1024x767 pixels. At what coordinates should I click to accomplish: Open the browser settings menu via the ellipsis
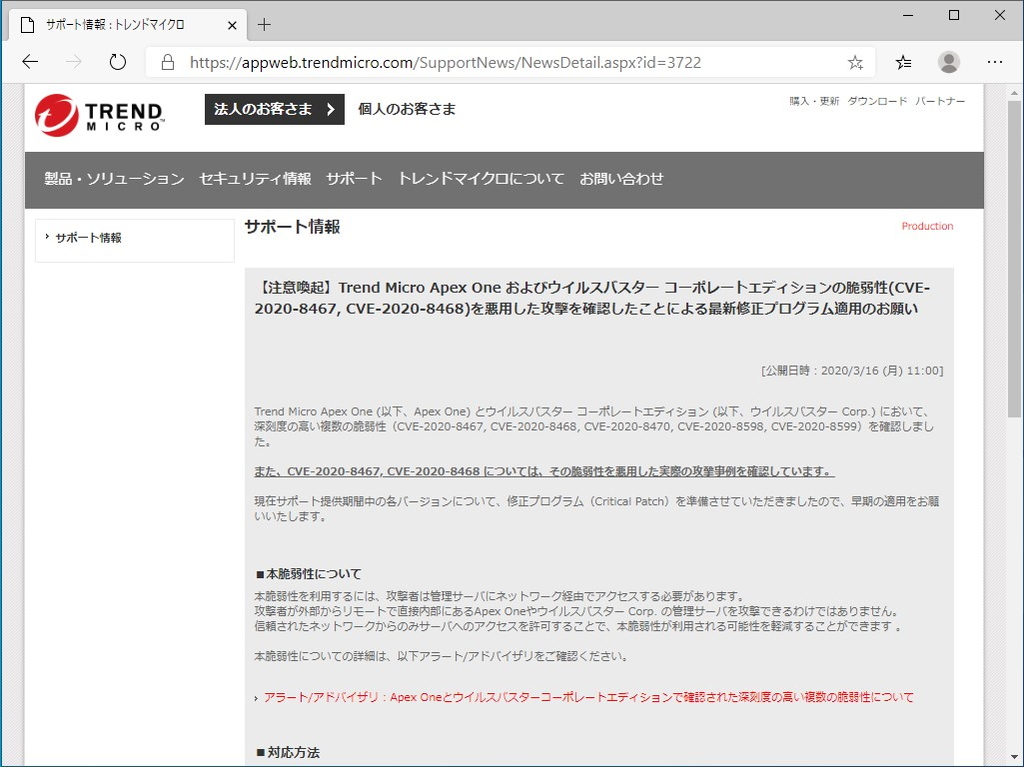click(x=996, y=61)
